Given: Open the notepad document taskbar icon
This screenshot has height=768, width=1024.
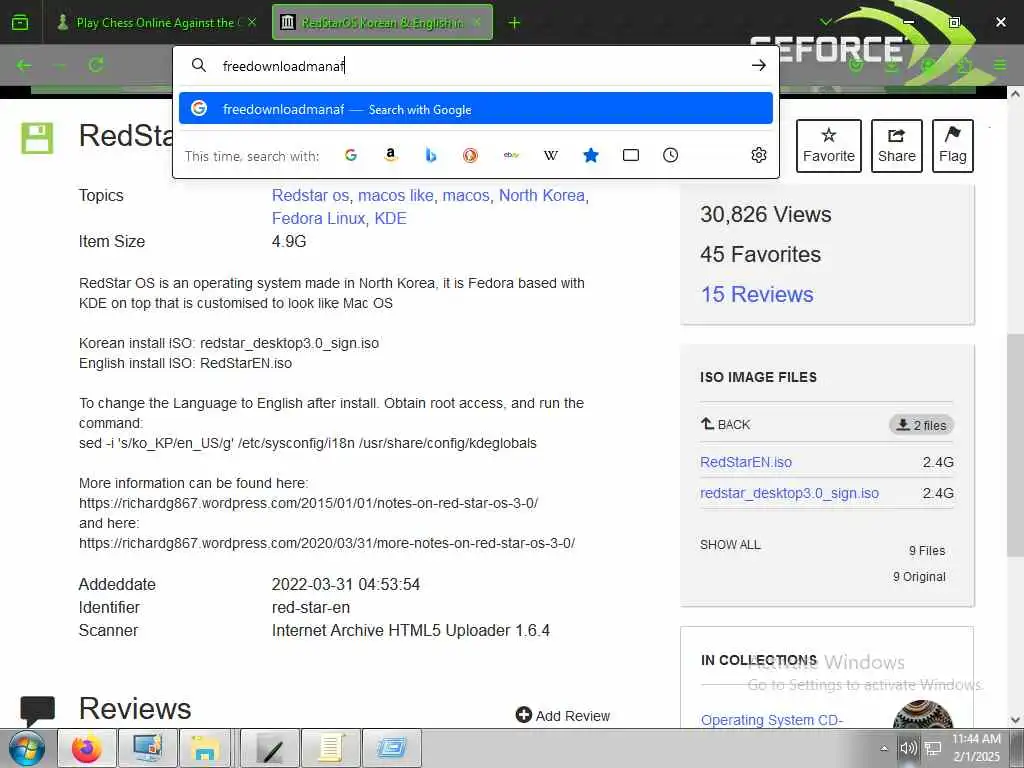Looking at the screenshot, I should (330, 748).
